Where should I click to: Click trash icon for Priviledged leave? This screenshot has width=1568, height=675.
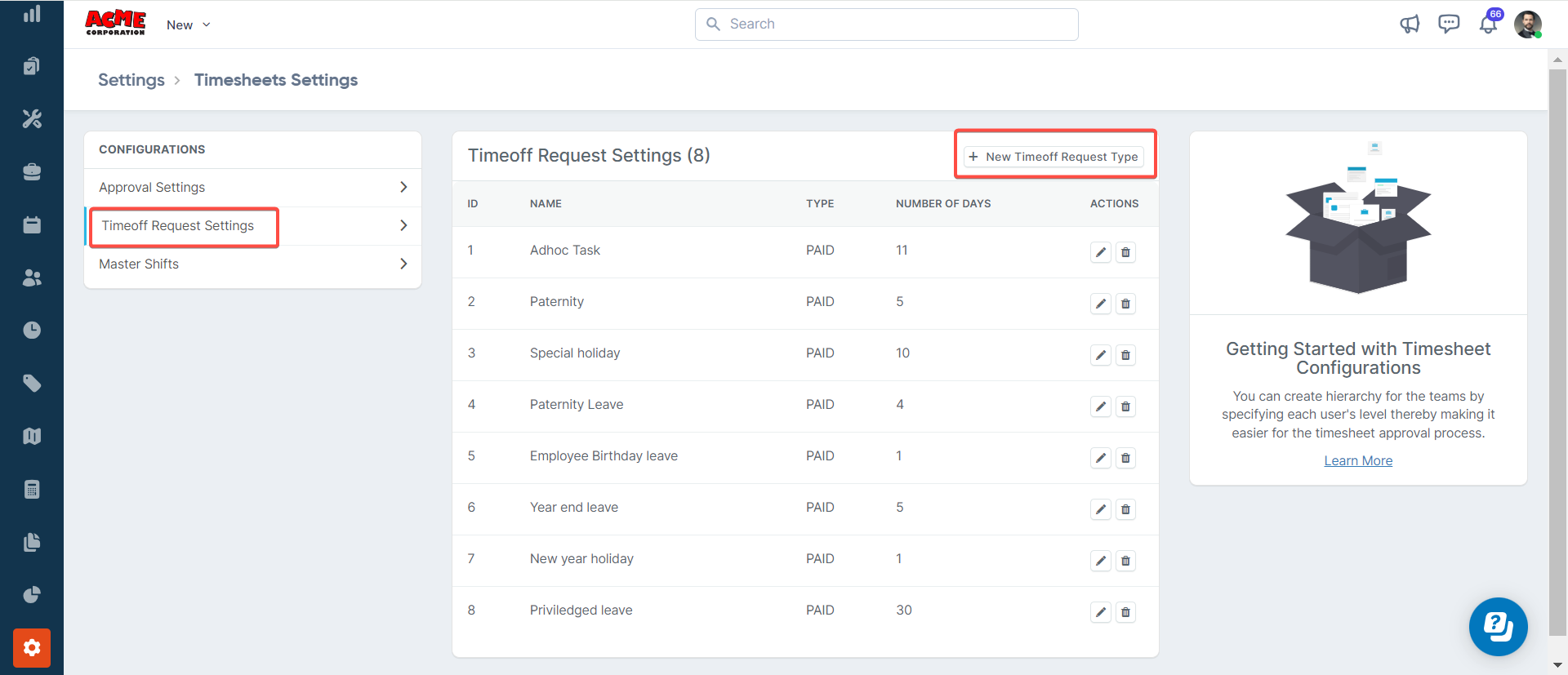1125,612
